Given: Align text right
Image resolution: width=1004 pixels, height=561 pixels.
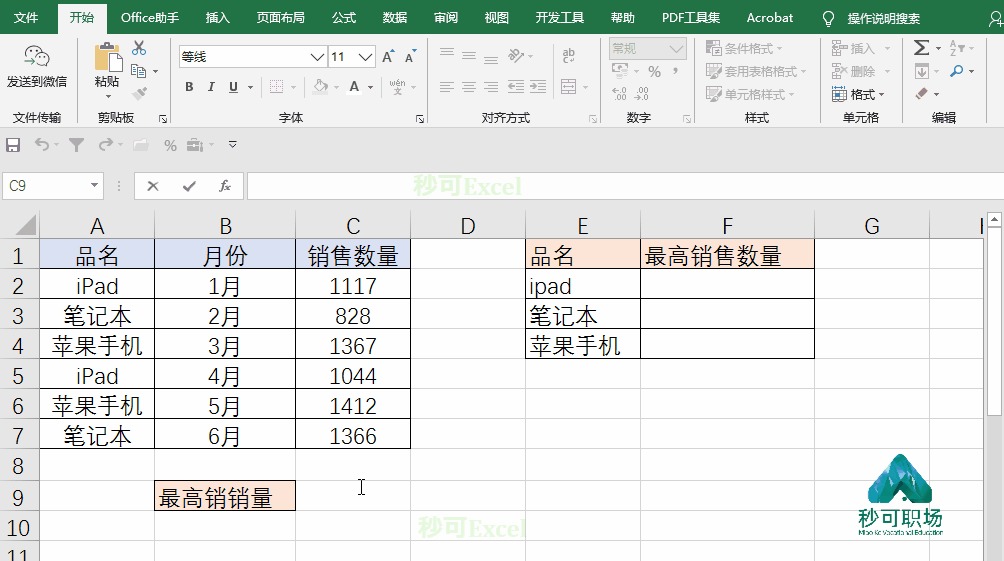Looking at the screenshot, I should point(491,87).
